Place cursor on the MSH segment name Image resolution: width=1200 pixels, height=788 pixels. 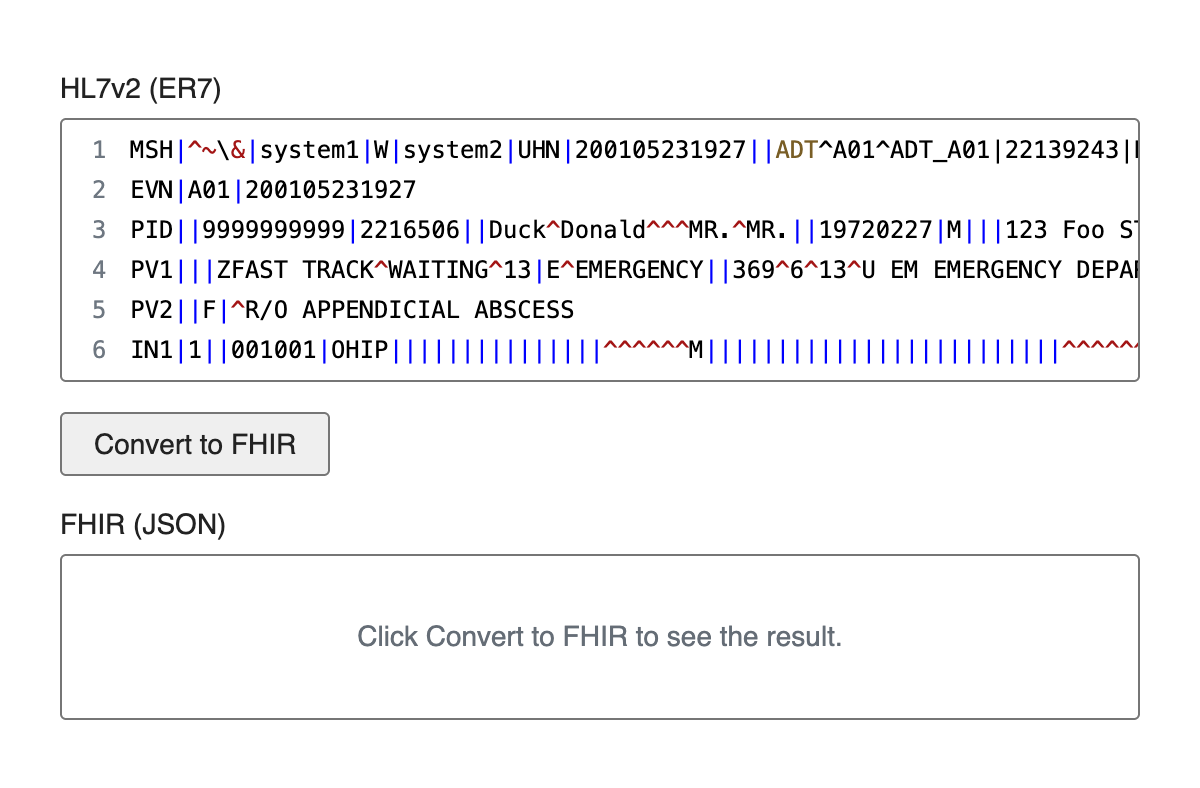pos(151,150)
